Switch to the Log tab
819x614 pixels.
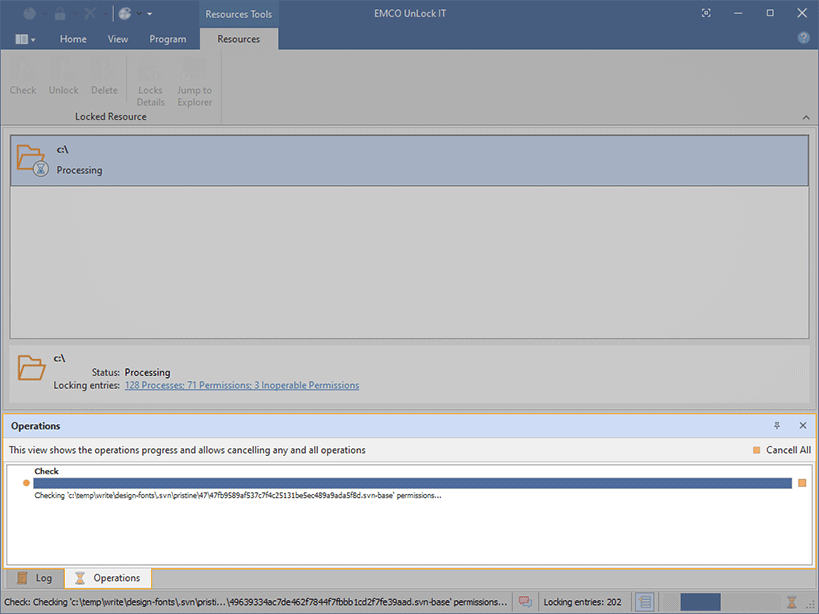coord(35,578)
